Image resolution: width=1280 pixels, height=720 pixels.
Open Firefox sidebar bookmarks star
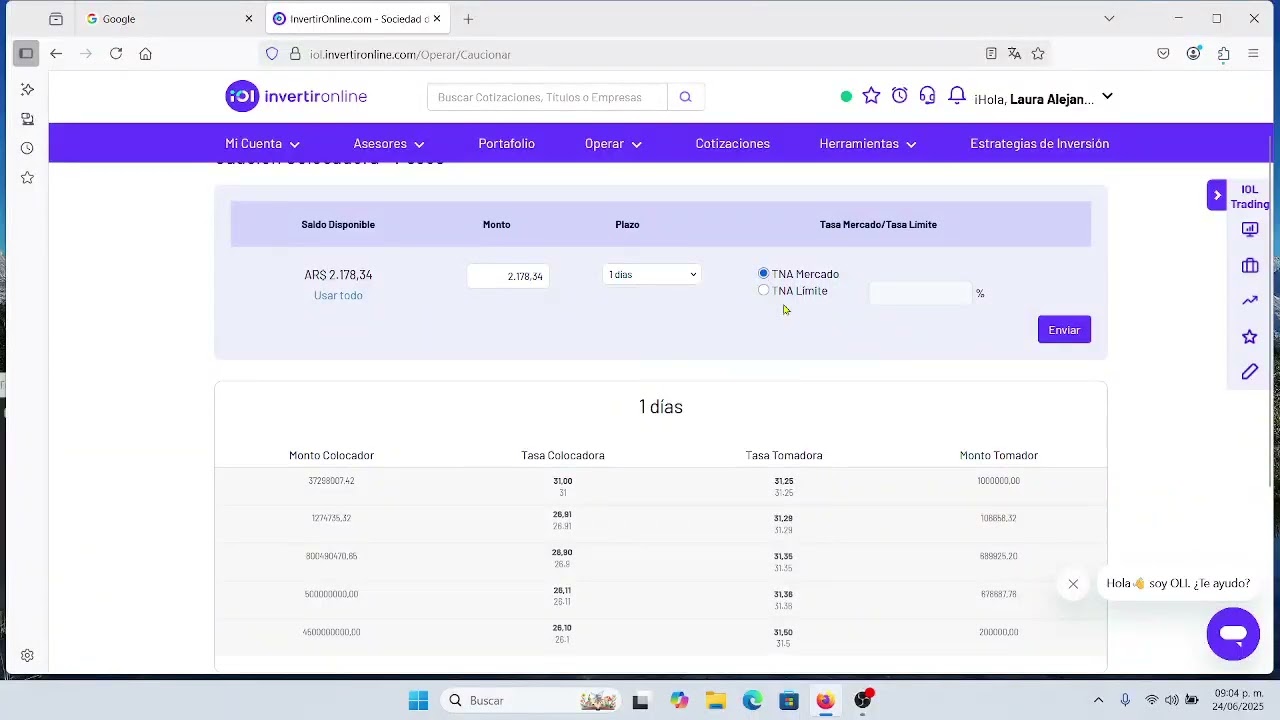[x=27, y=178]
